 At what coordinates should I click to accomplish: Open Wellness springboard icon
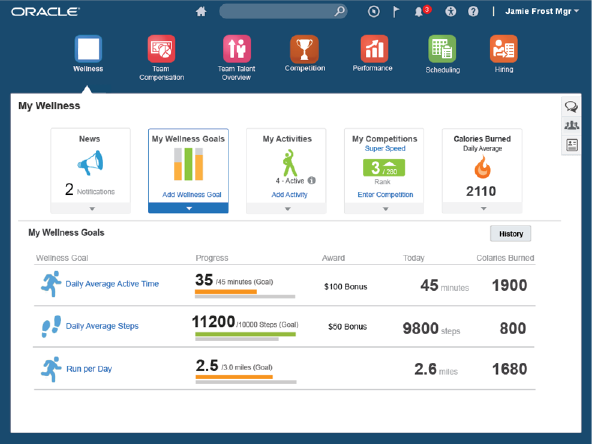tap(88, 49)
